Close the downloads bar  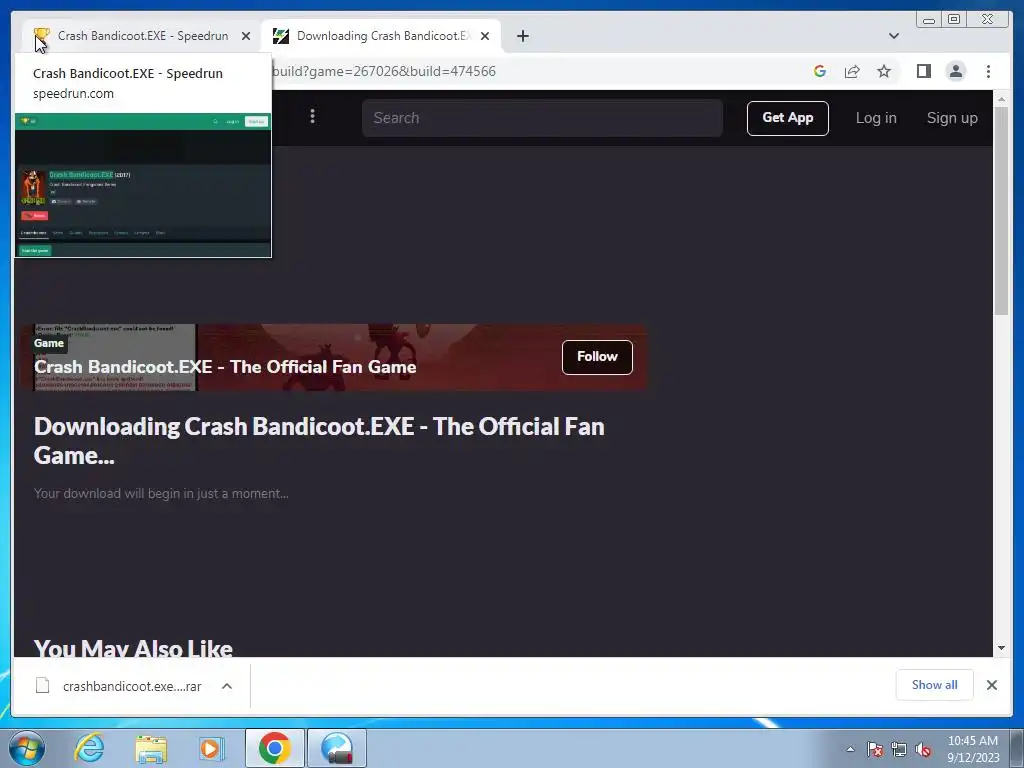click(992, 685)
